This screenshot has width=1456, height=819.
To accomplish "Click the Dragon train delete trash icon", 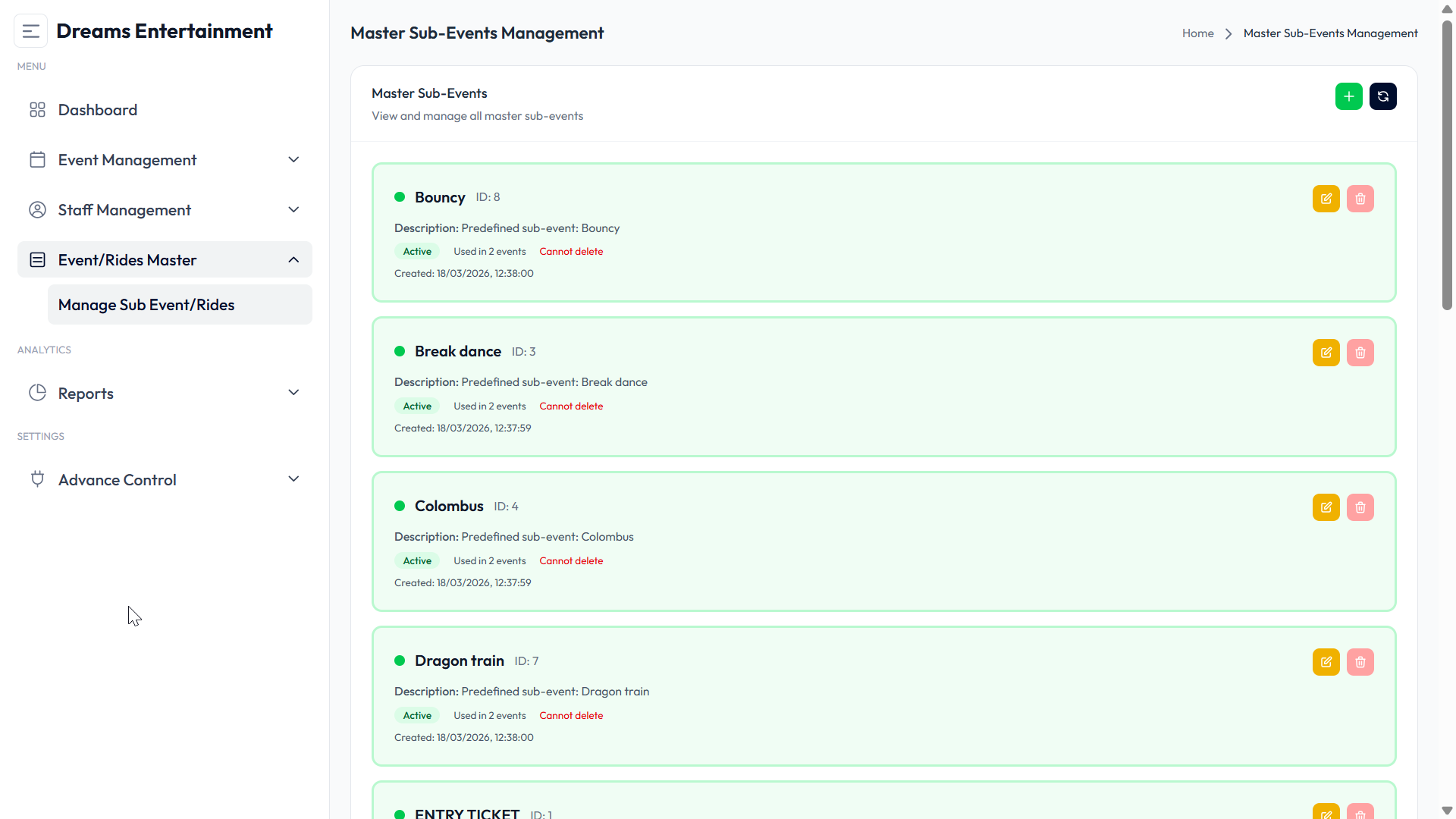I will [1360, 662].
